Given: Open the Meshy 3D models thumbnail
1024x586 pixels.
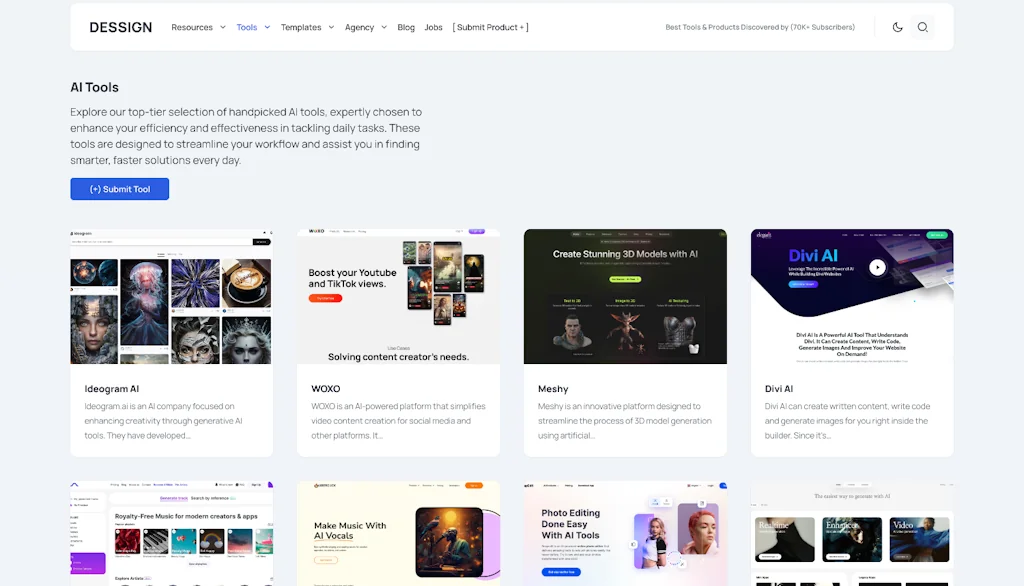Looking at the screenshot, I should pyautogui.click(x=625, y=297).
